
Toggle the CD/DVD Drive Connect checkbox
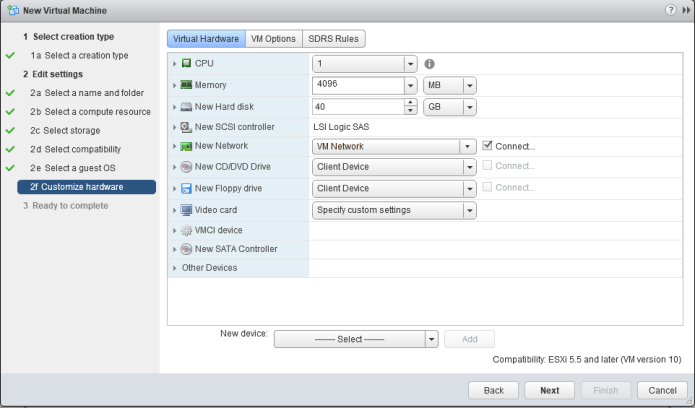click(488, 166)
